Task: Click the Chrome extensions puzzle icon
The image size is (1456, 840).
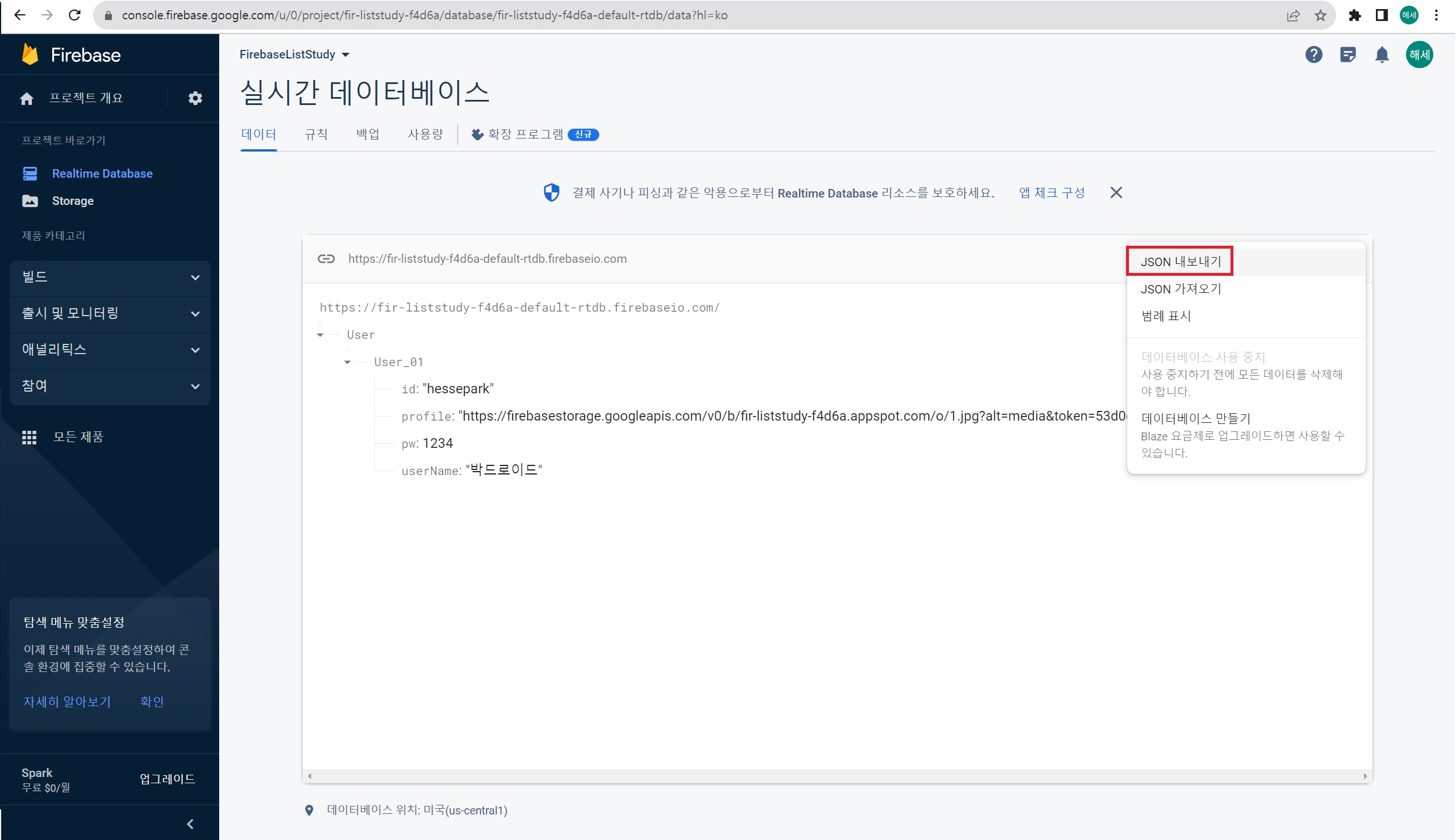Action: pyautogui.click(x=1354, y=15)
